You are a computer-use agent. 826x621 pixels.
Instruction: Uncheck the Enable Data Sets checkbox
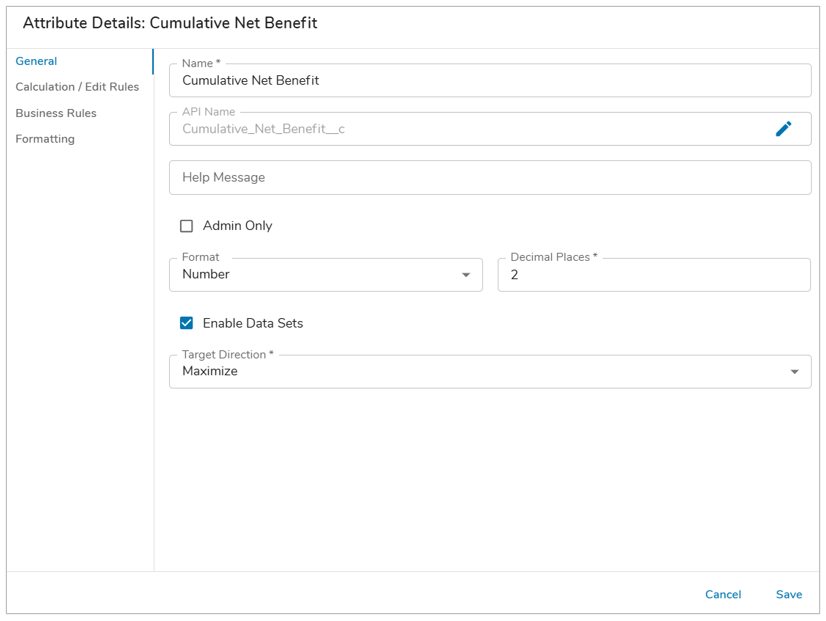(x=186, y=323)
